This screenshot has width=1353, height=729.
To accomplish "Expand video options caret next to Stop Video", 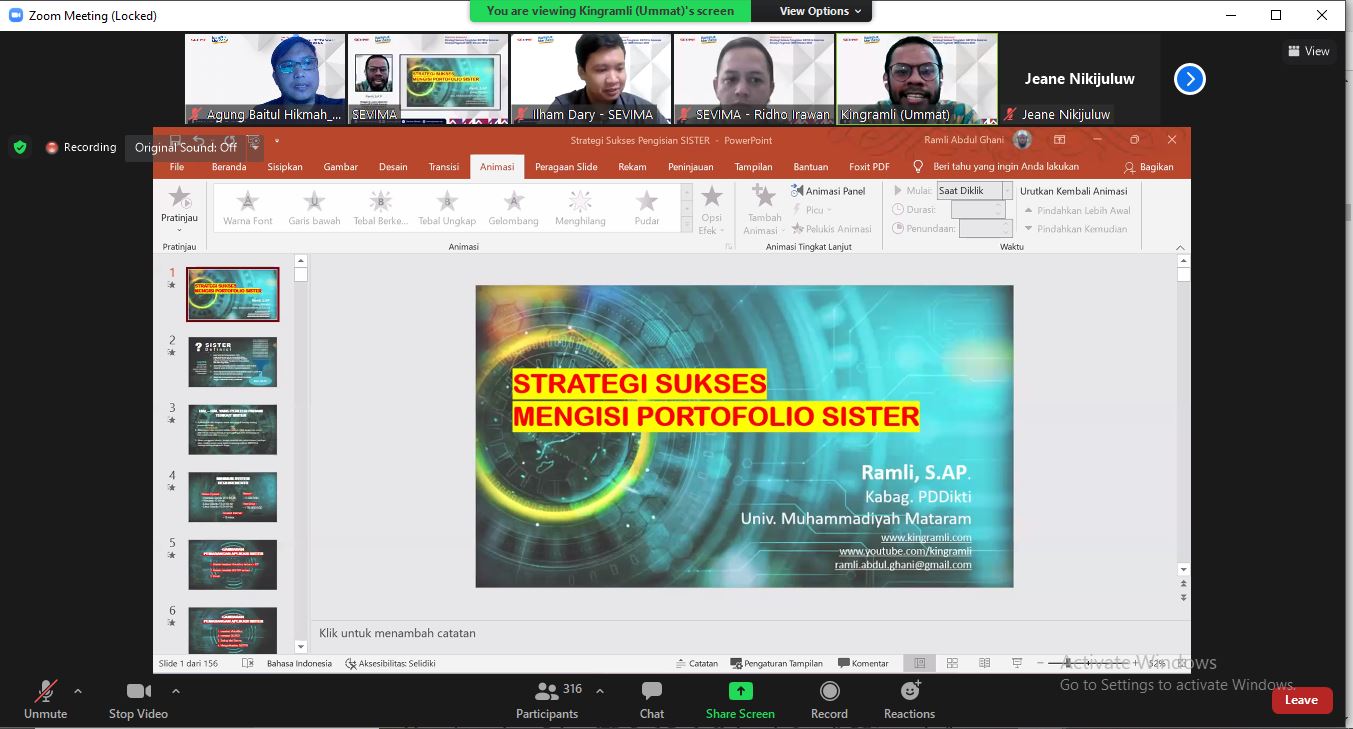I will click(176, 690).
